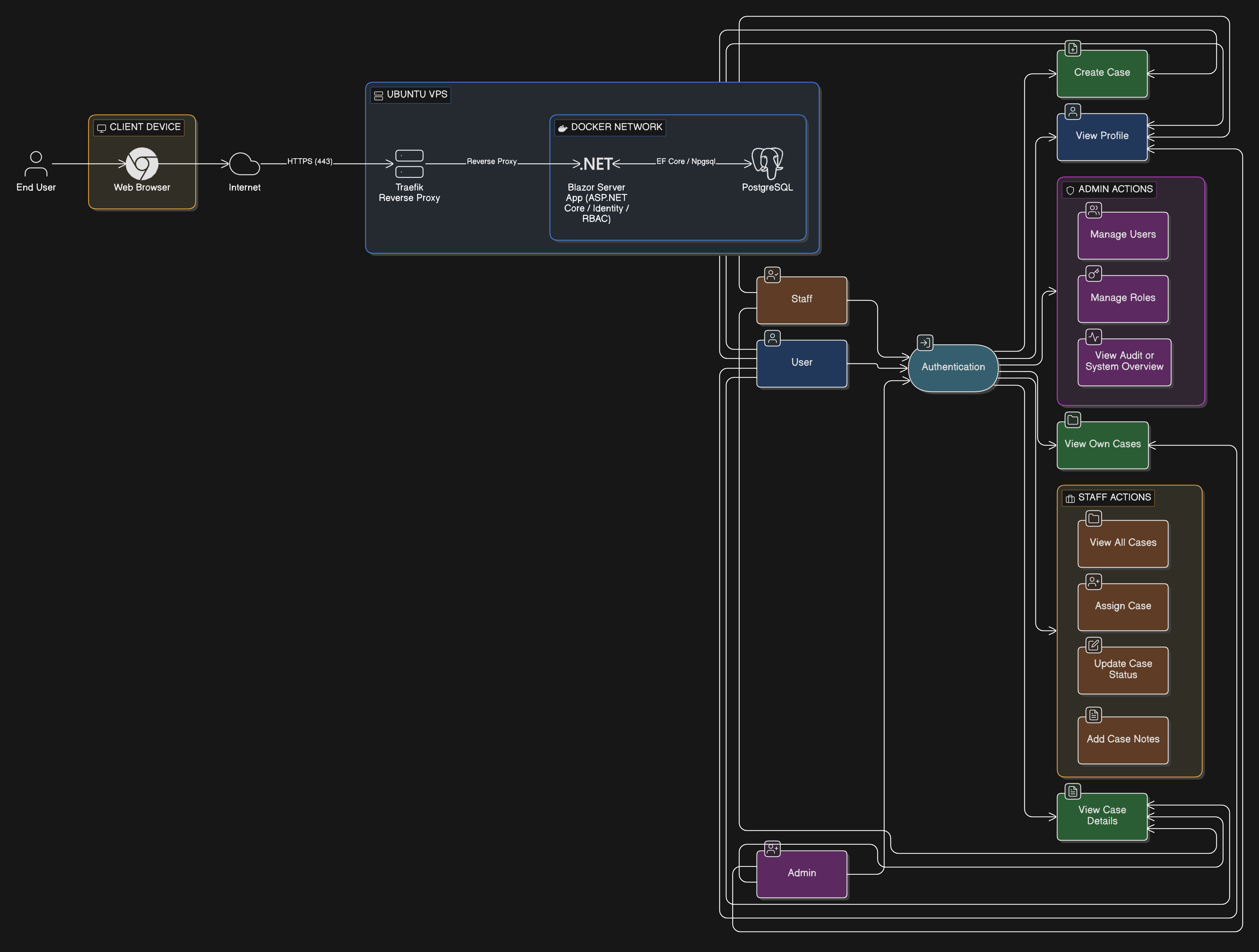Select the Staff role node
Viewport: 1259px width, 952px height.
801,300
